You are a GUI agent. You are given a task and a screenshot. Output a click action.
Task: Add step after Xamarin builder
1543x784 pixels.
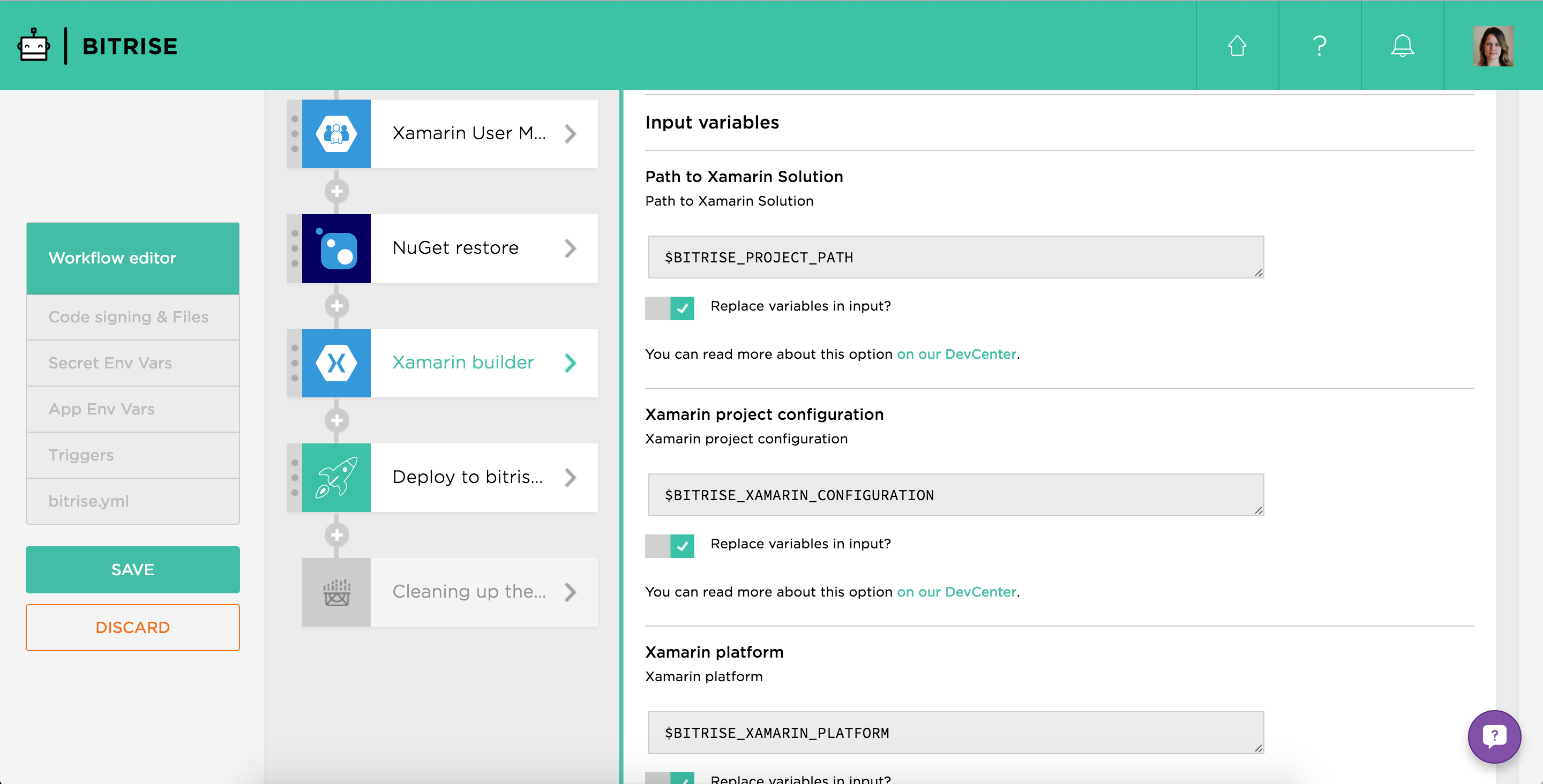(336, 420)
